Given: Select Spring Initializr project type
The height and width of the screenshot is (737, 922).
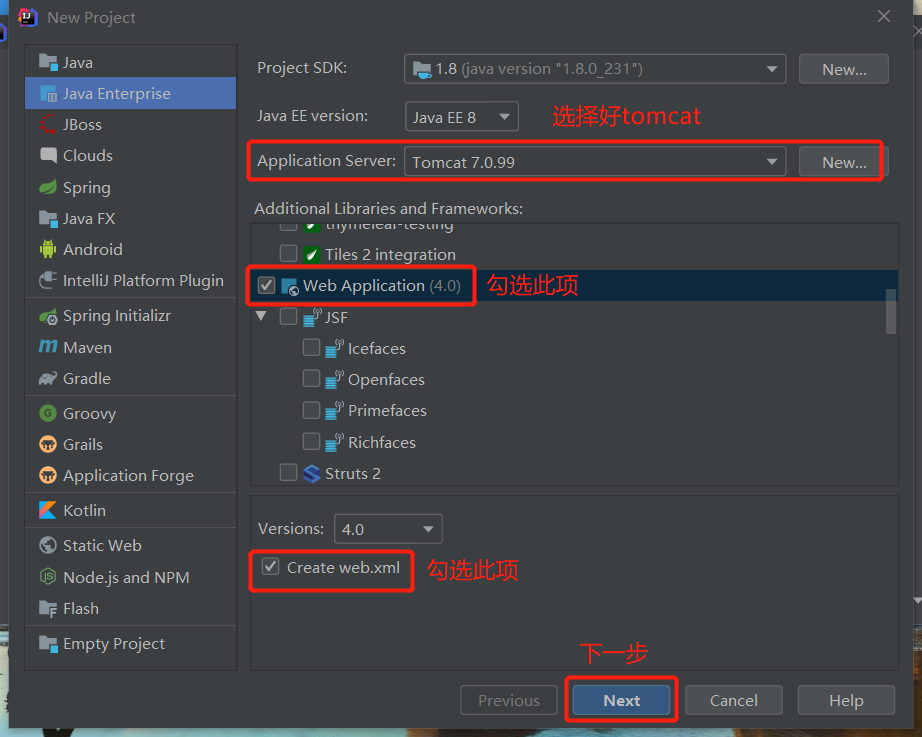Looking at the screenshot, I should click(x=131, y=316).
